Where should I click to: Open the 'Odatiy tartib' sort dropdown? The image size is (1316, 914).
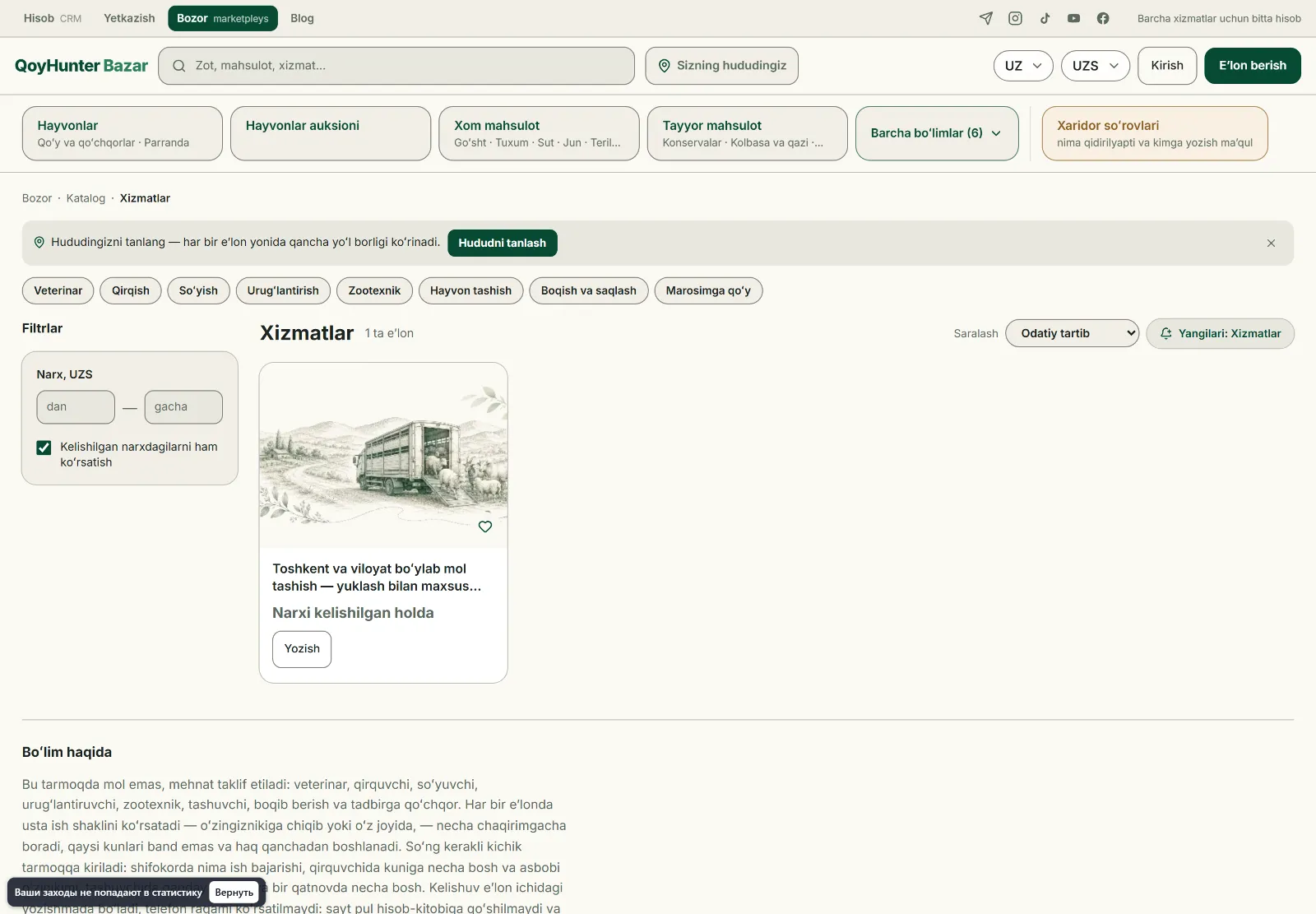(x=1072, y=333)
